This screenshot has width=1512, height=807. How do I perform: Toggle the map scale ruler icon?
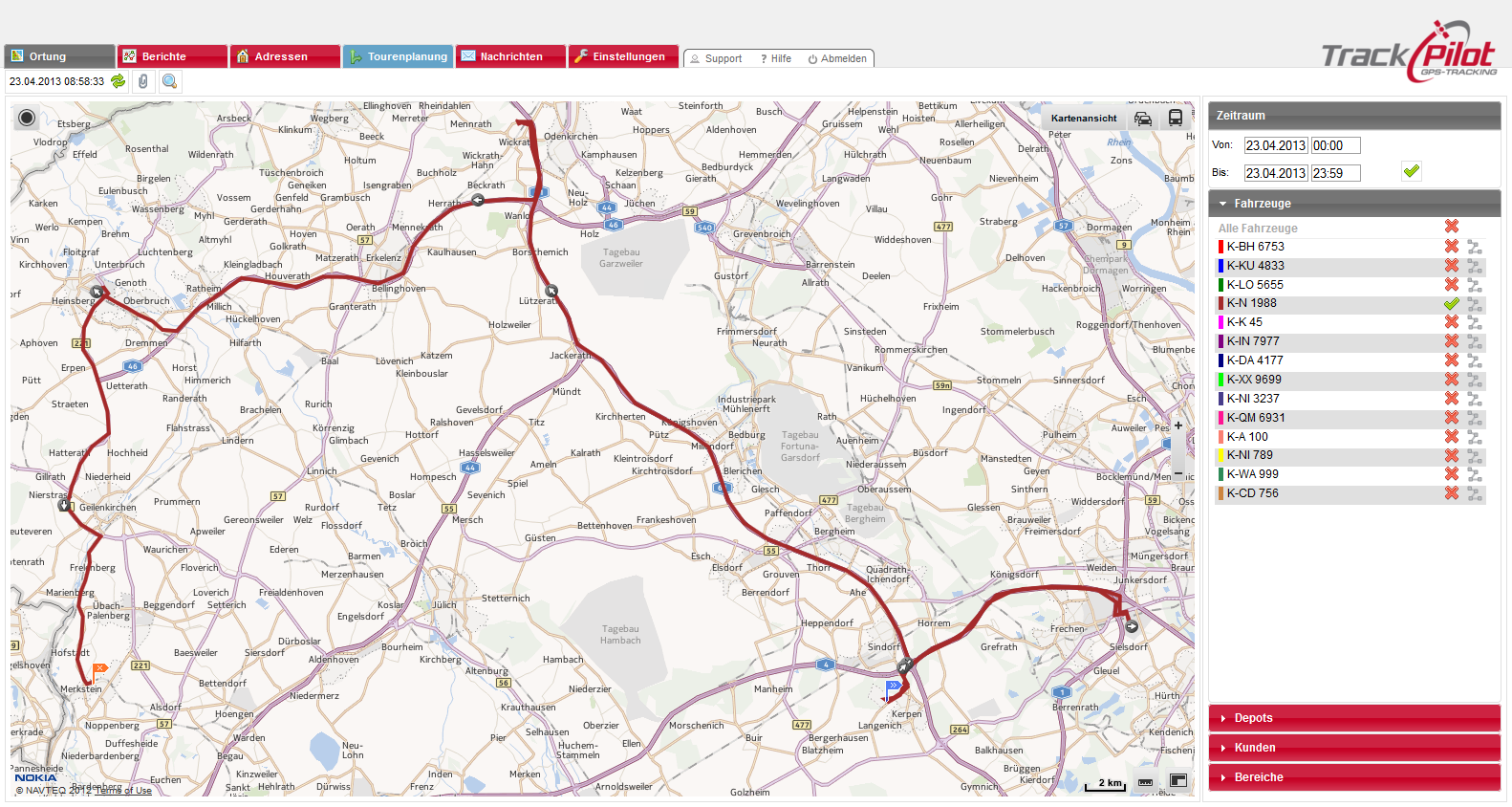point(1145,782)
